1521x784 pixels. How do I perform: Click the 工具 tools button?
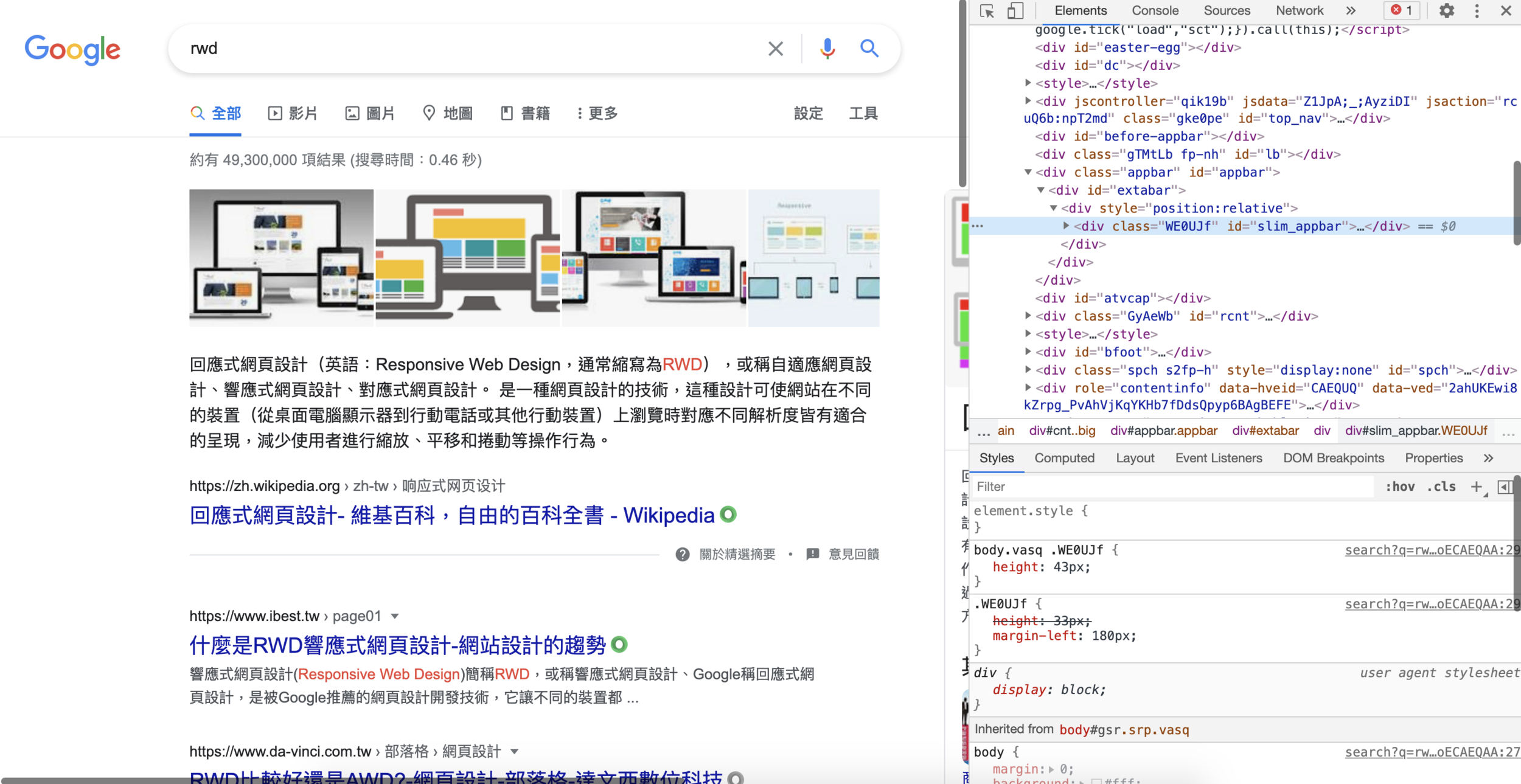(863, 113)
